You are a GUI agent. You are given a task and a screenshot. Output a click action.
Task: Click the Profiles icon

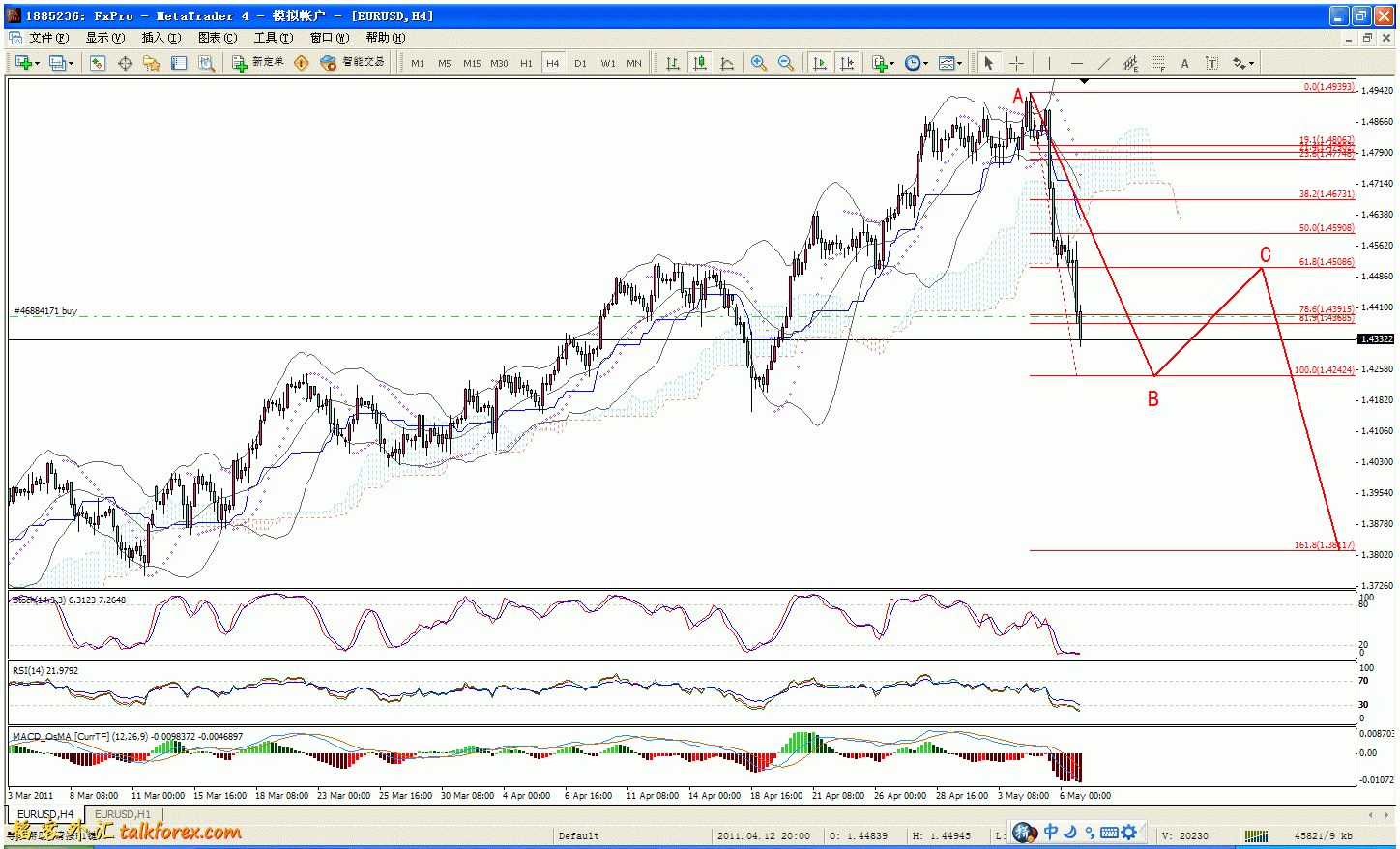coord(57,63)
